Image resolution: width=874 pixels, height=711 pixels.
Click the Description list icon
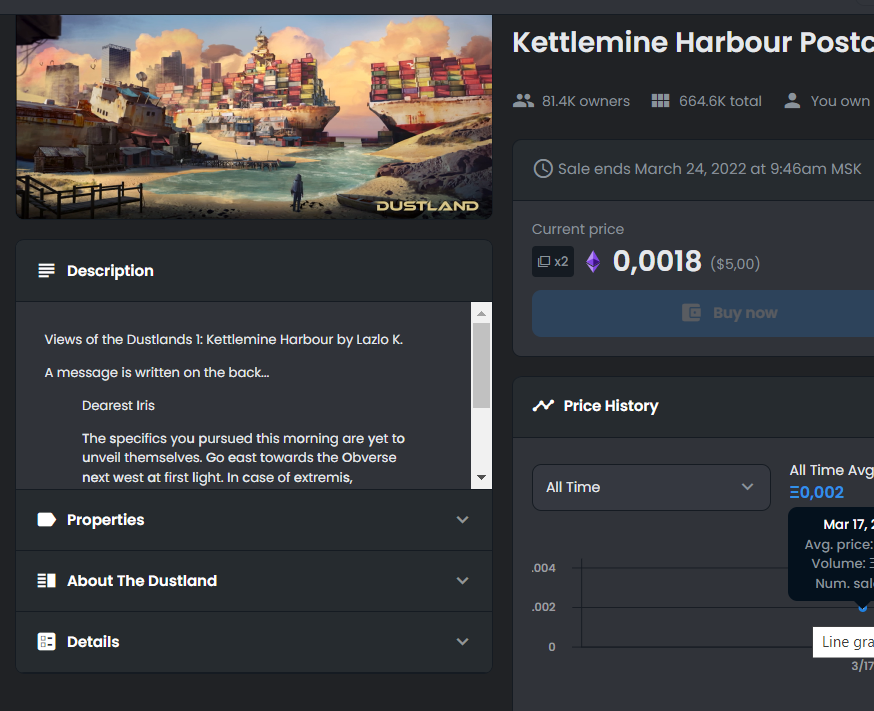(x=46, y=271)
